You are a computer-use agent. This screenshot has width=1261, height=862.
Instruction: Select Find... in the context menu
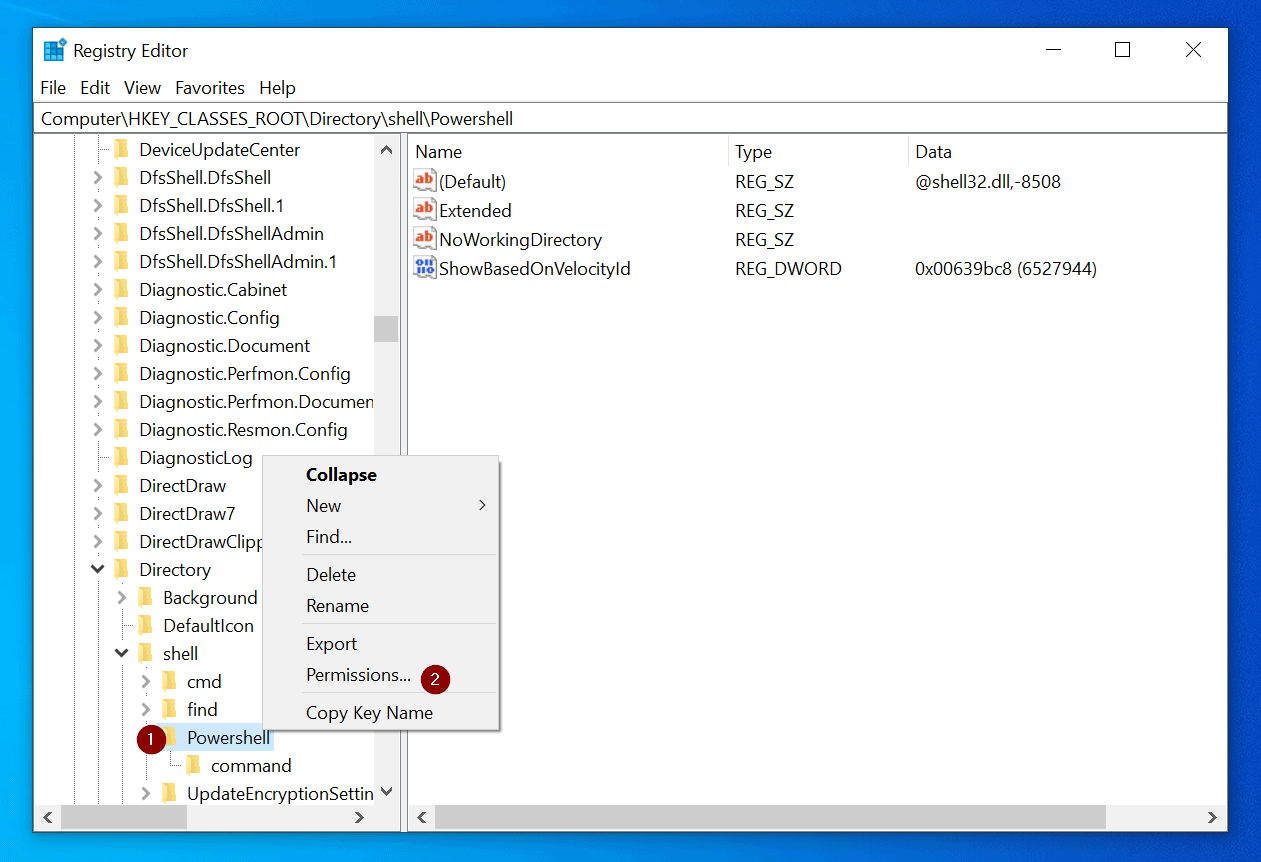pyautogui.click(x=381, y=537)
